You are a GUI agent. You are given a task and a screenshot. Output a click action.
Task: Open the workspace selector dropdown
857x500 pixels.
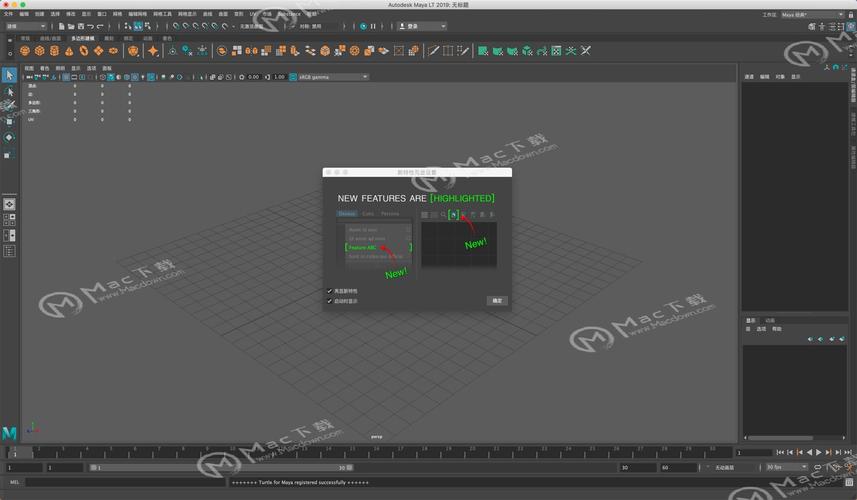[x=812, y=15]
